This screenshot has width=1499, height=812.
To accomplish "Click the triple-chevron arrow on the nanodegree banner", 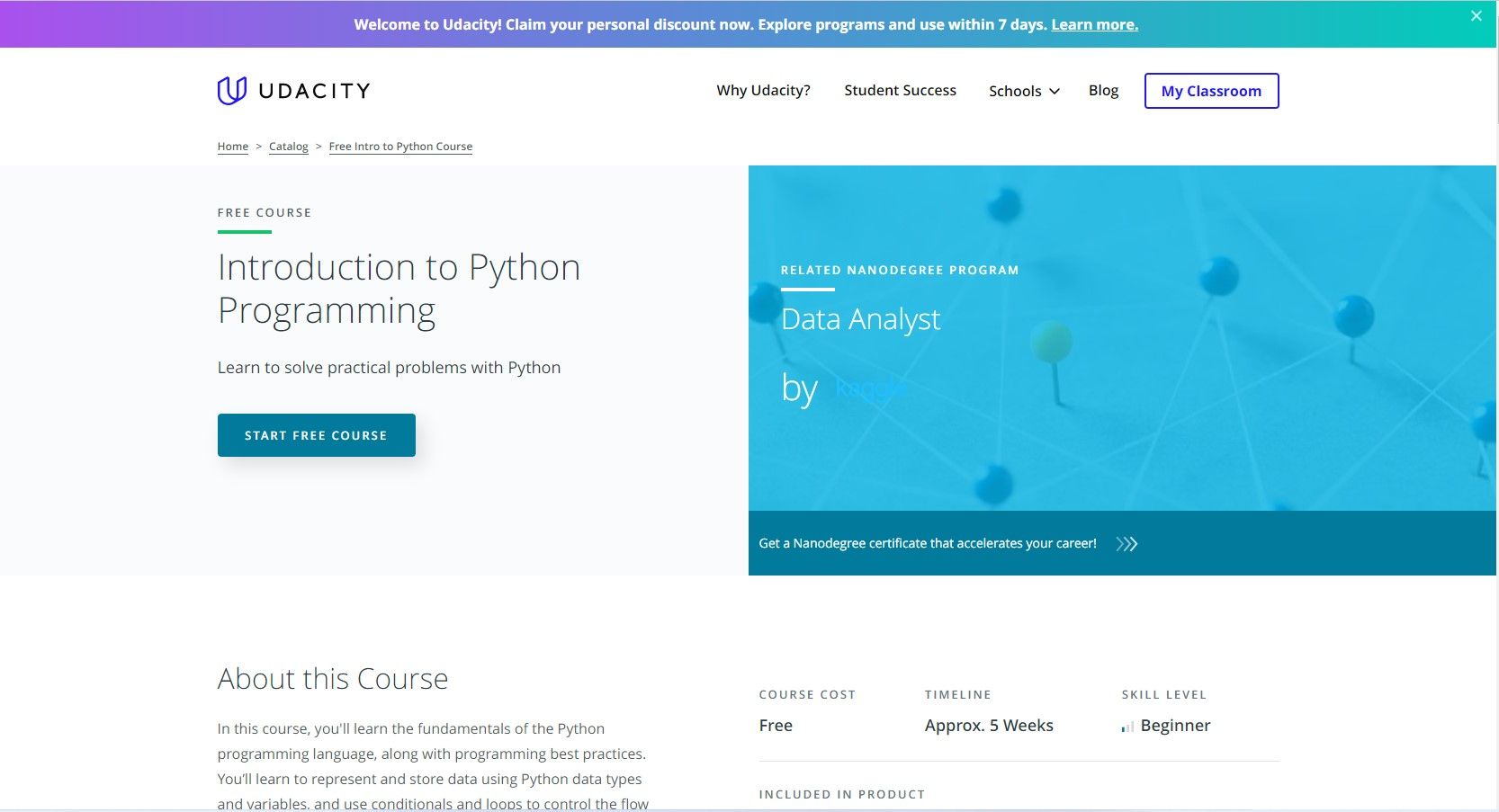I will click(x=1126, y=543).
